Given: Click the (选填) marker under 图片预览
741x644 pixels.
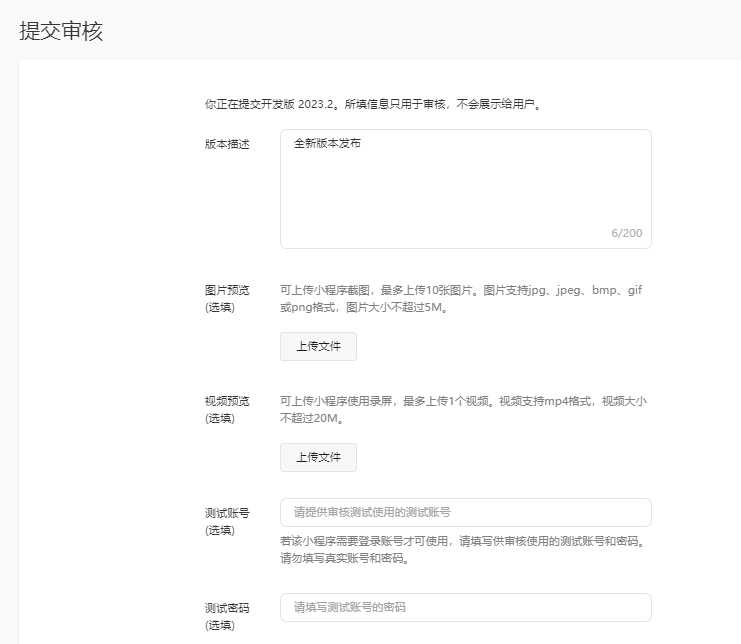Looking at the screenshot, I should pyautogui.click(x=220, y=308).
